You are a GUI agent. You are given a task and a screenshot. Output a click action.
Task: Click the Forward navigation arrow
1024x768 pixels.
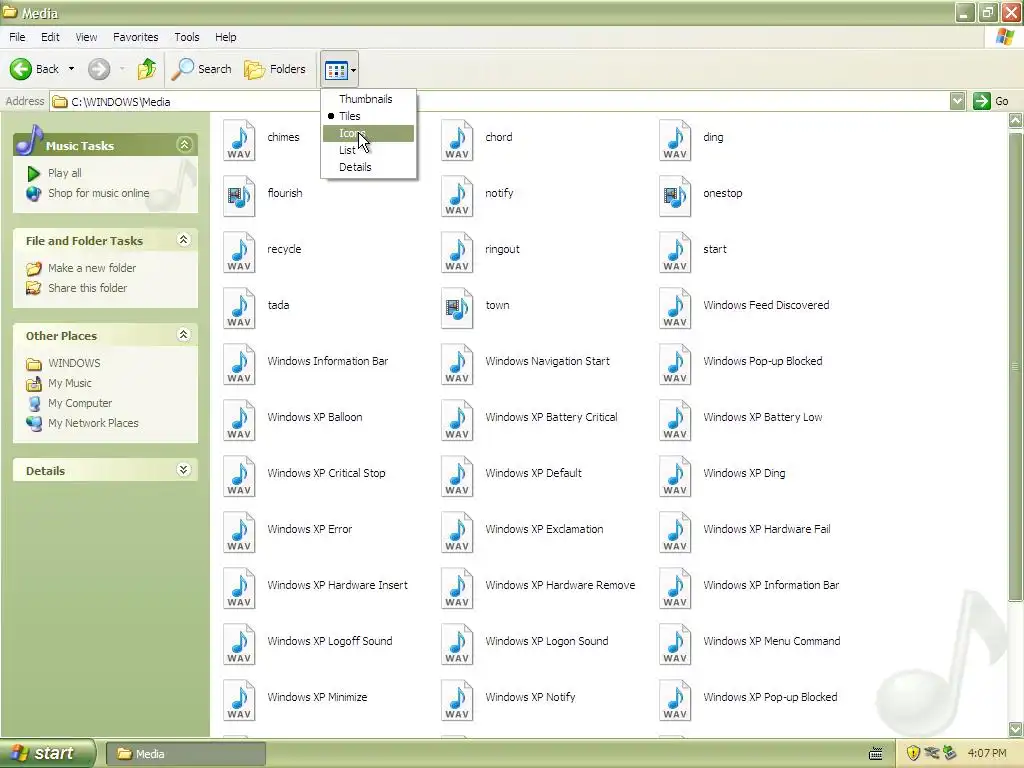[x=99, y=69]
